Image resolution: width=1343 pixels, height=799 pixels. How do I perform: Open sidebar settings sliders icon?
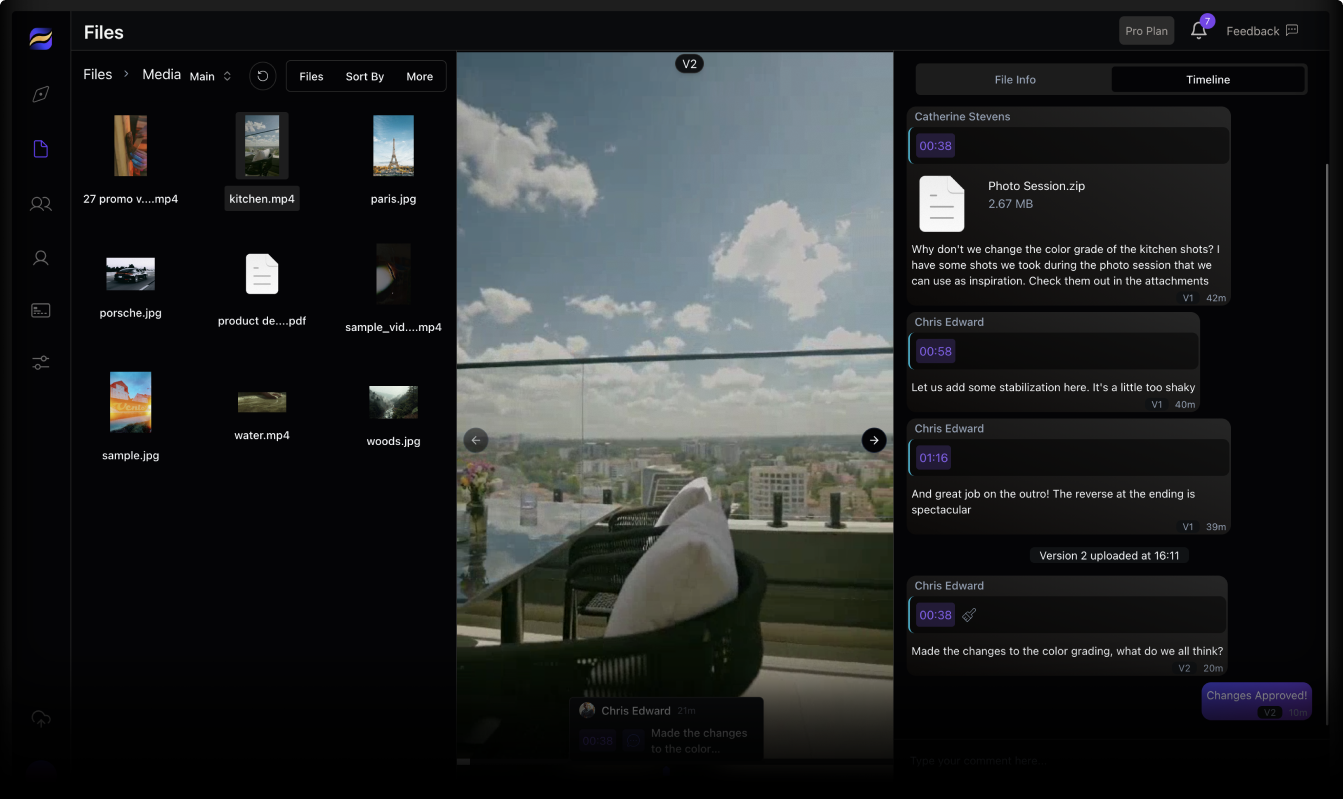coord(40,362)
